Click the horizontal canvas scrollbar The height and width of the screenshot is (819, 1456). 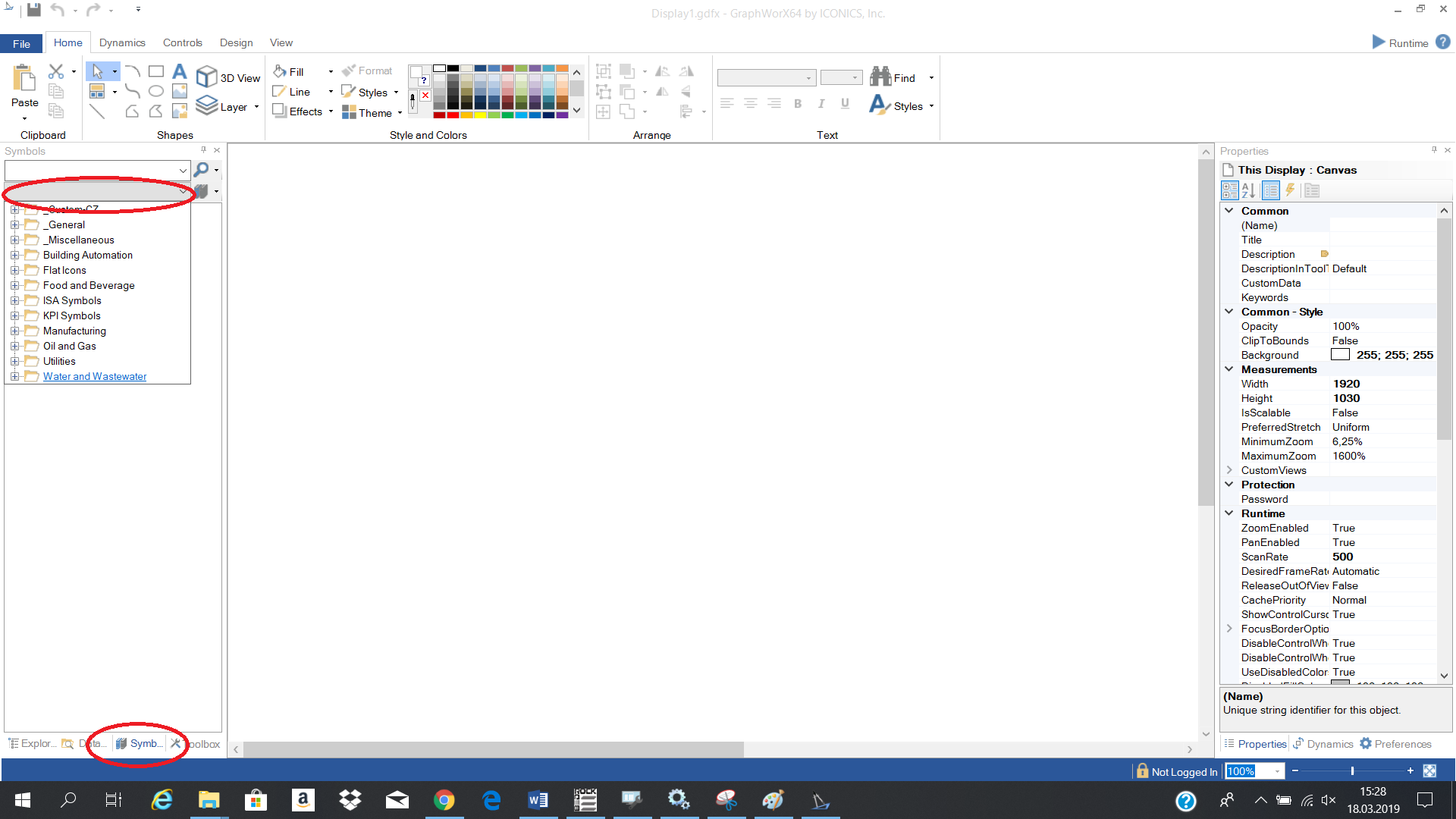(x=494, y=749)
